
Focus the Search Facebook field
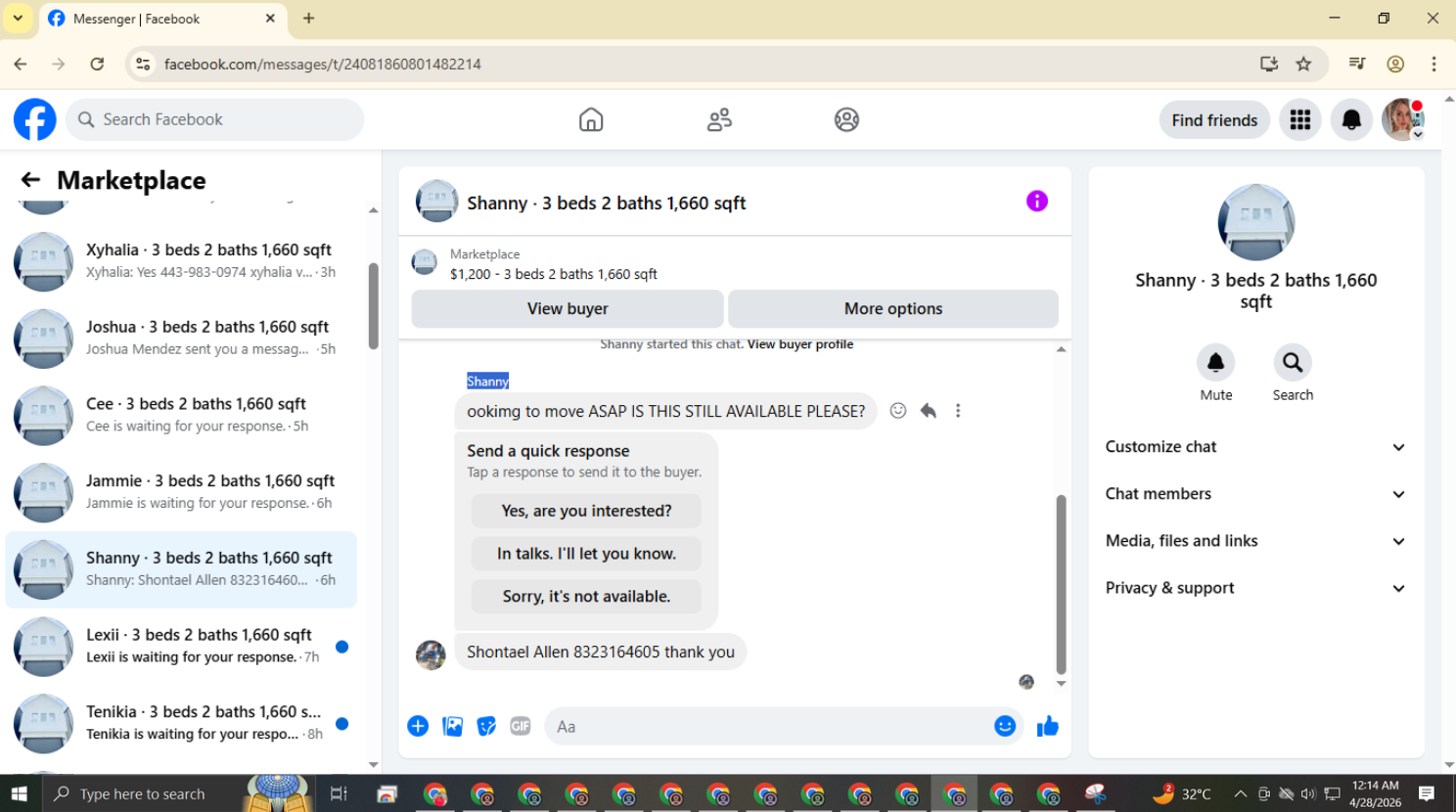[215, 119]
